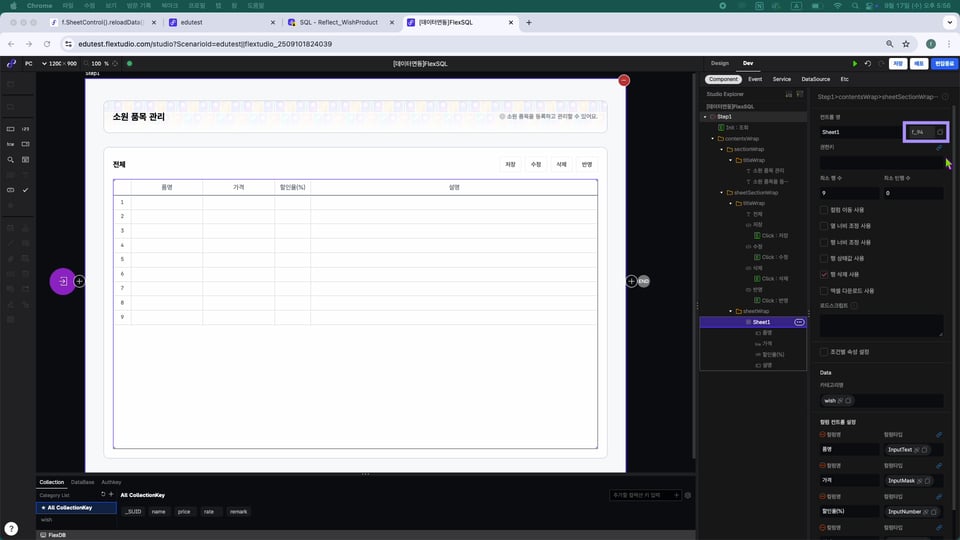Click blue link icon beside 품명 column type
The height and width of the screenshot is (540, 960).
[939, 435]
